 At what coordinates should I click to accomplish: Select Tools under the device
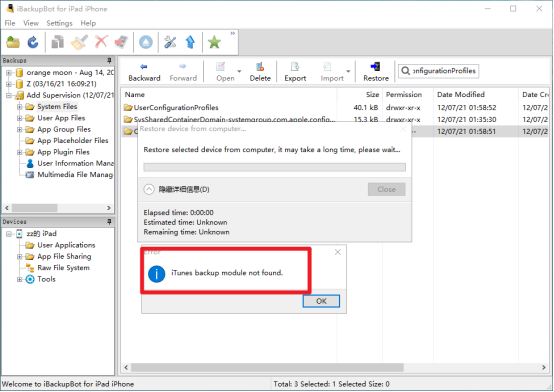pyautogui.click(x=46, y=279)
